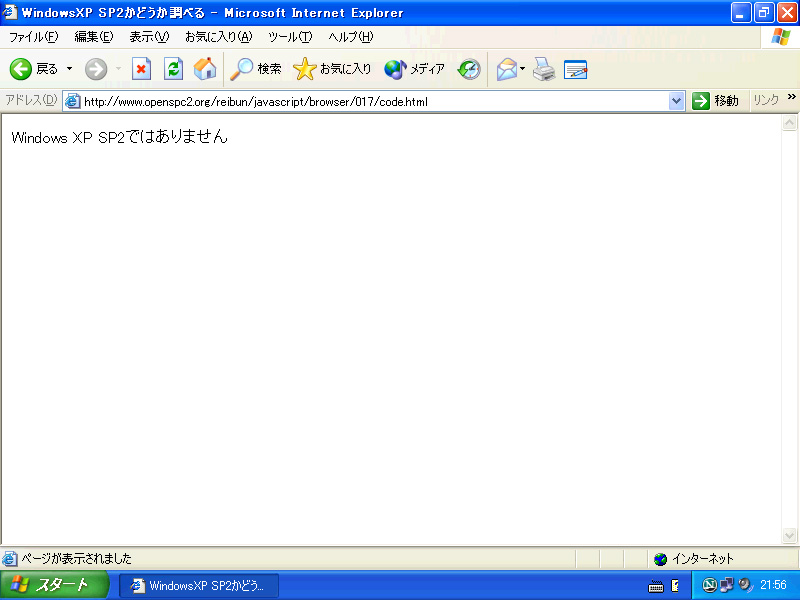
Task: Click the Netscape N tray icon
Action: (709, 585)
